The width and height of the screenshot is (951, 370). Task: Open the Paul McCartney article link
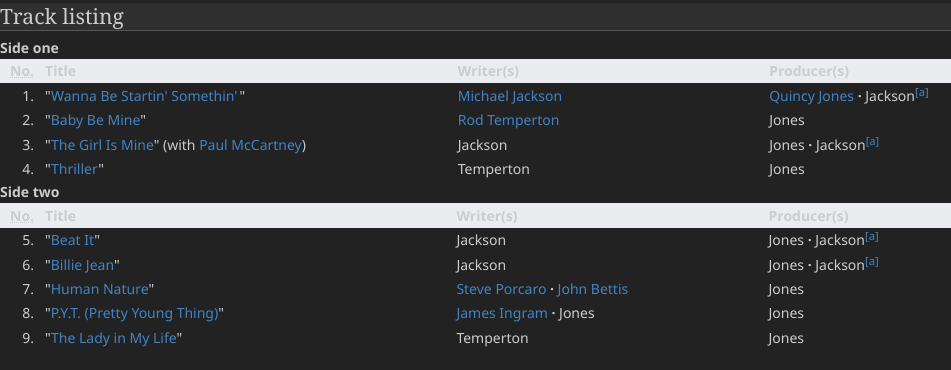pos(250,145)
